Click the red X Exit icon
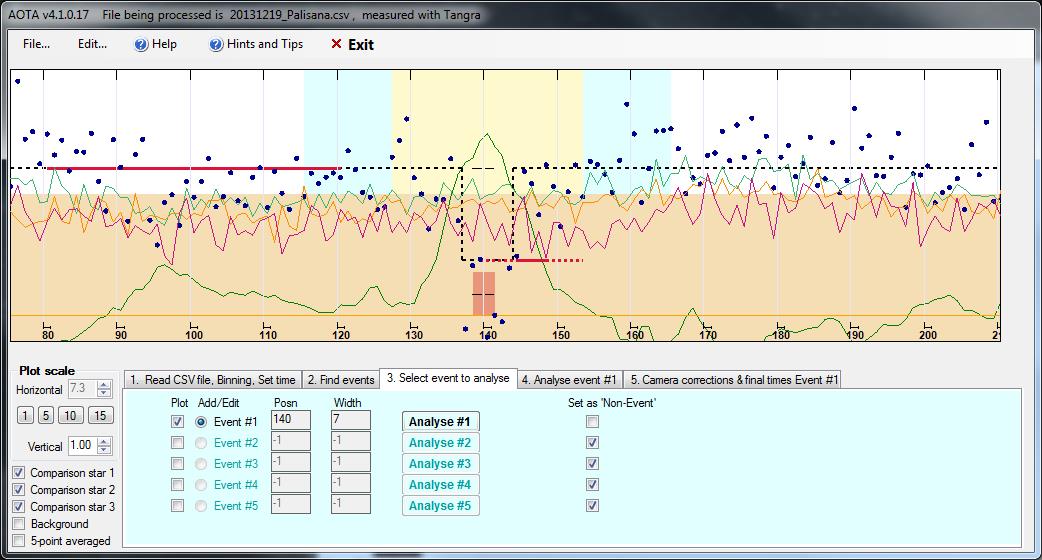Image resolution: width=1042 pixels, height=560 pixels. tap(336, 44)
